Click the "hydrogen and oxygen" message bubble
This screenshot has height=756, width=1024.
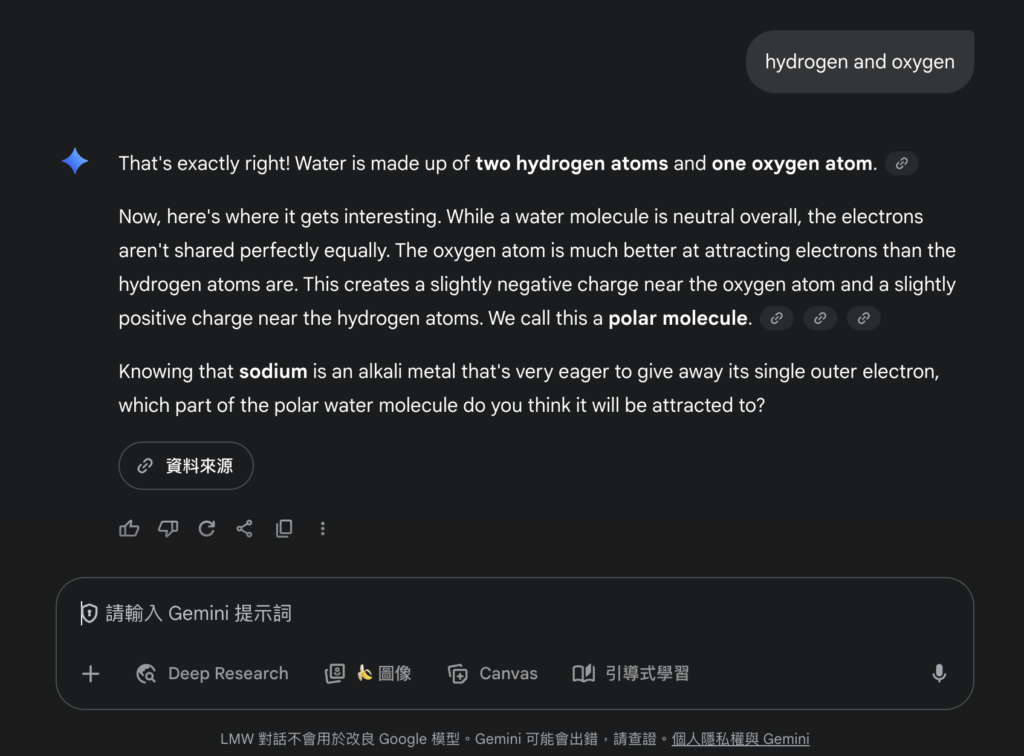click(x=860, y=62)
